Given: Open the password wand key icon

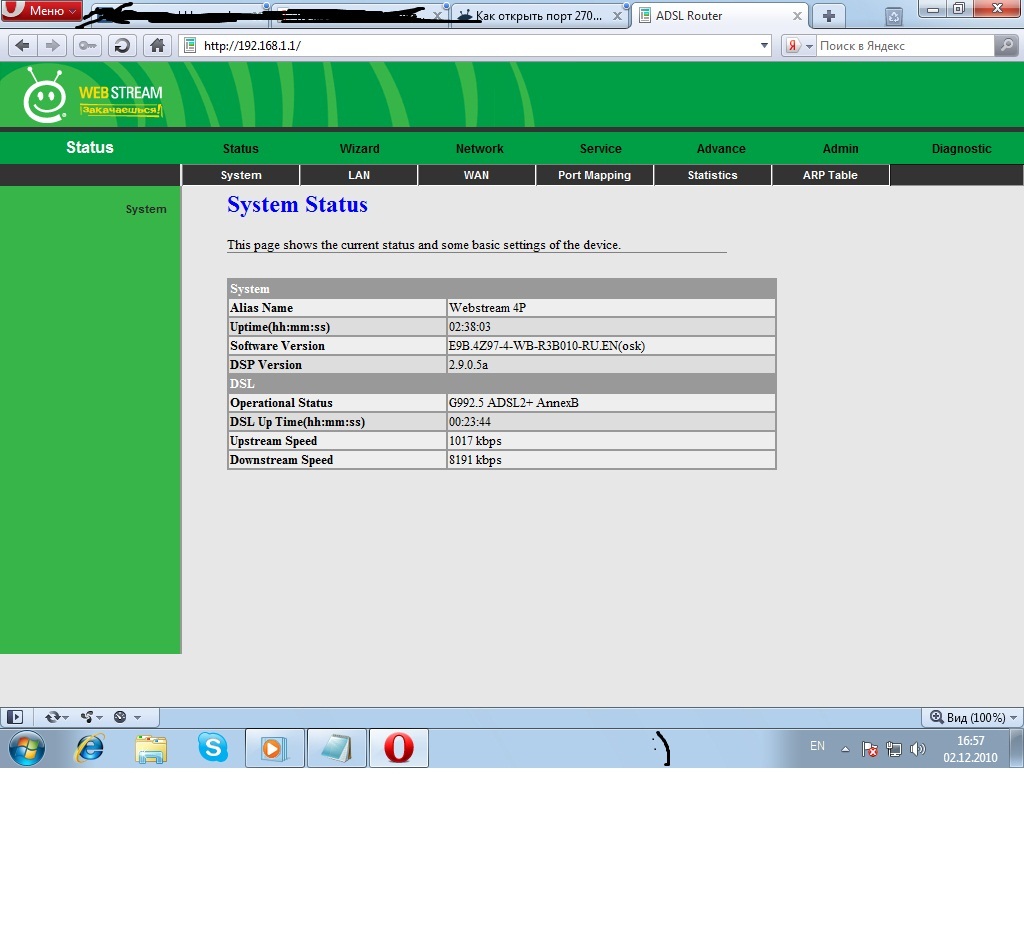Looking at the screenshot, I should pyautogui.click(x=88, y=46).
